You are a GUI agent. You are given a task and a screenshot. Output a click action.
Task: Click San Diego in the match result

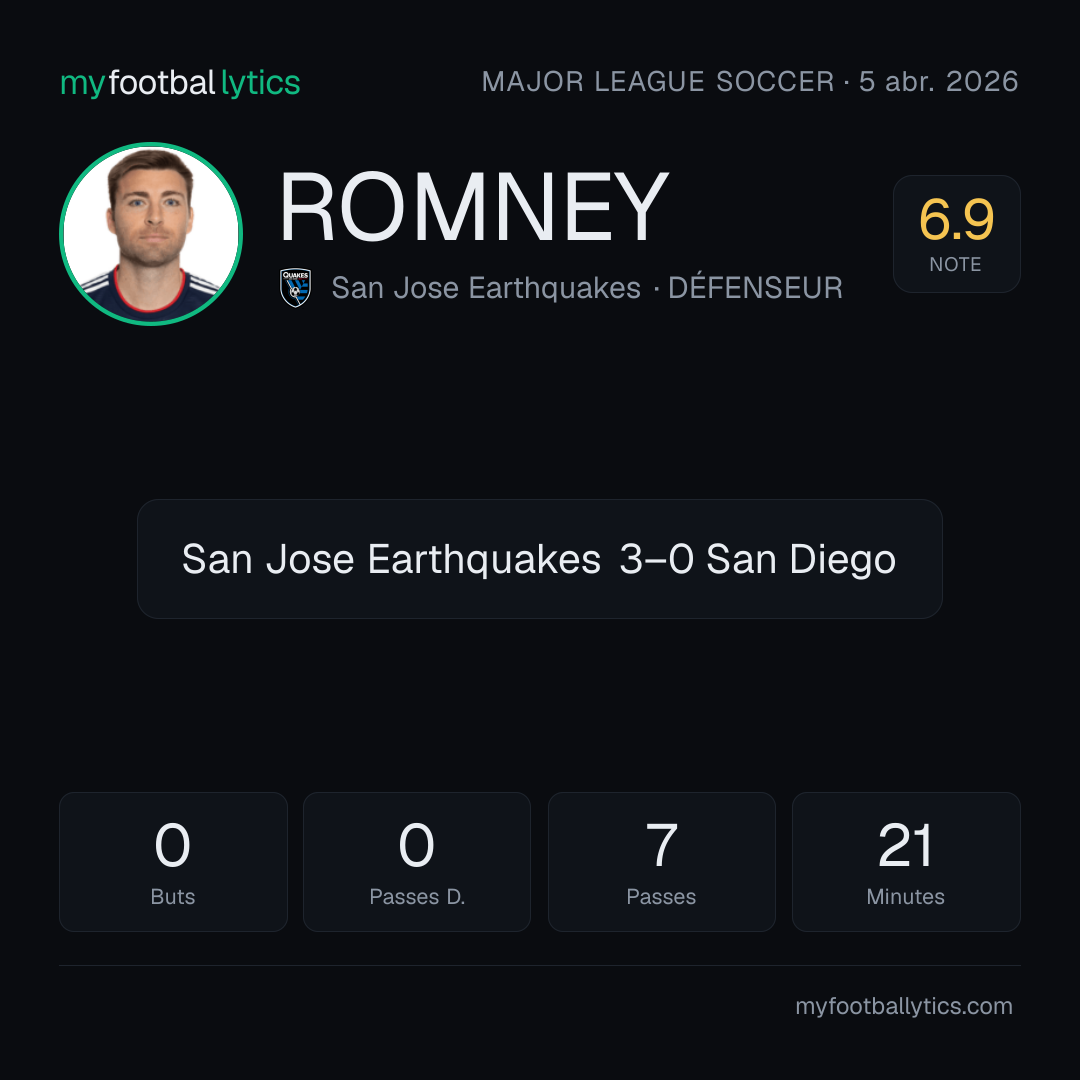tap(801, 559)
